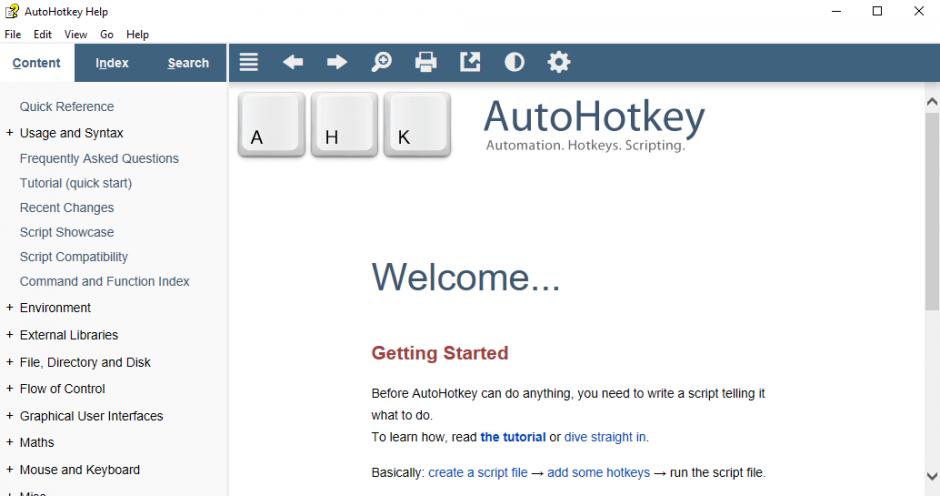
Task: Open settings with the gear icon
Action: [x=559, y=62]
